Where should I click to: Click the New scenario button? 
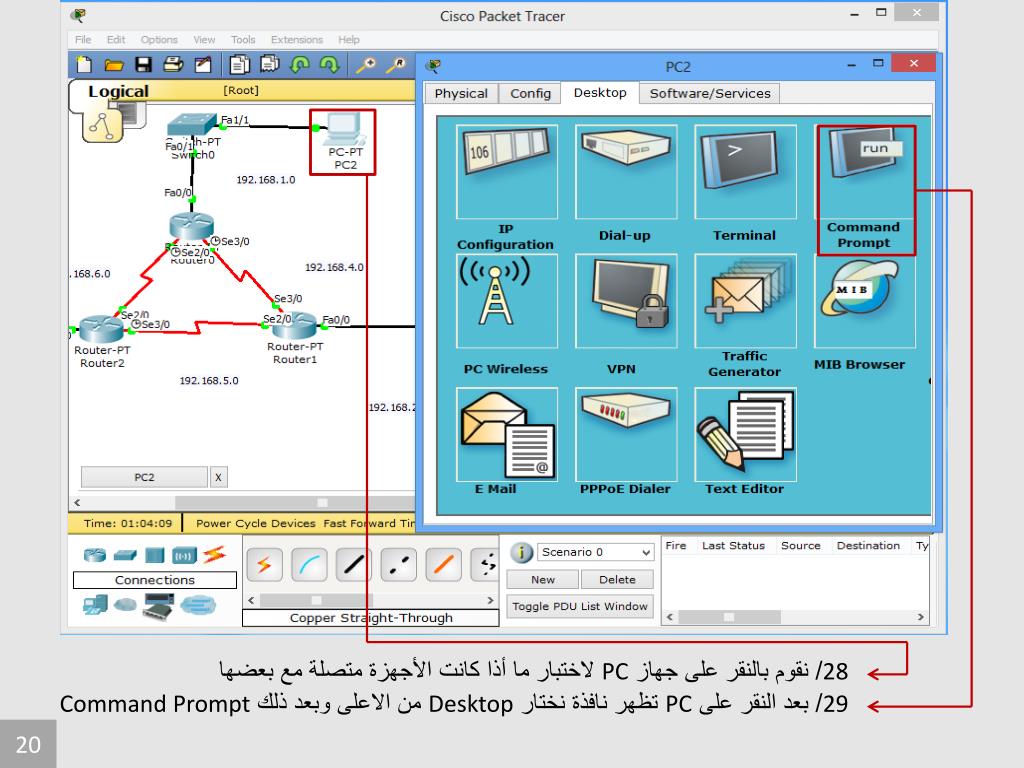point(543,579)
